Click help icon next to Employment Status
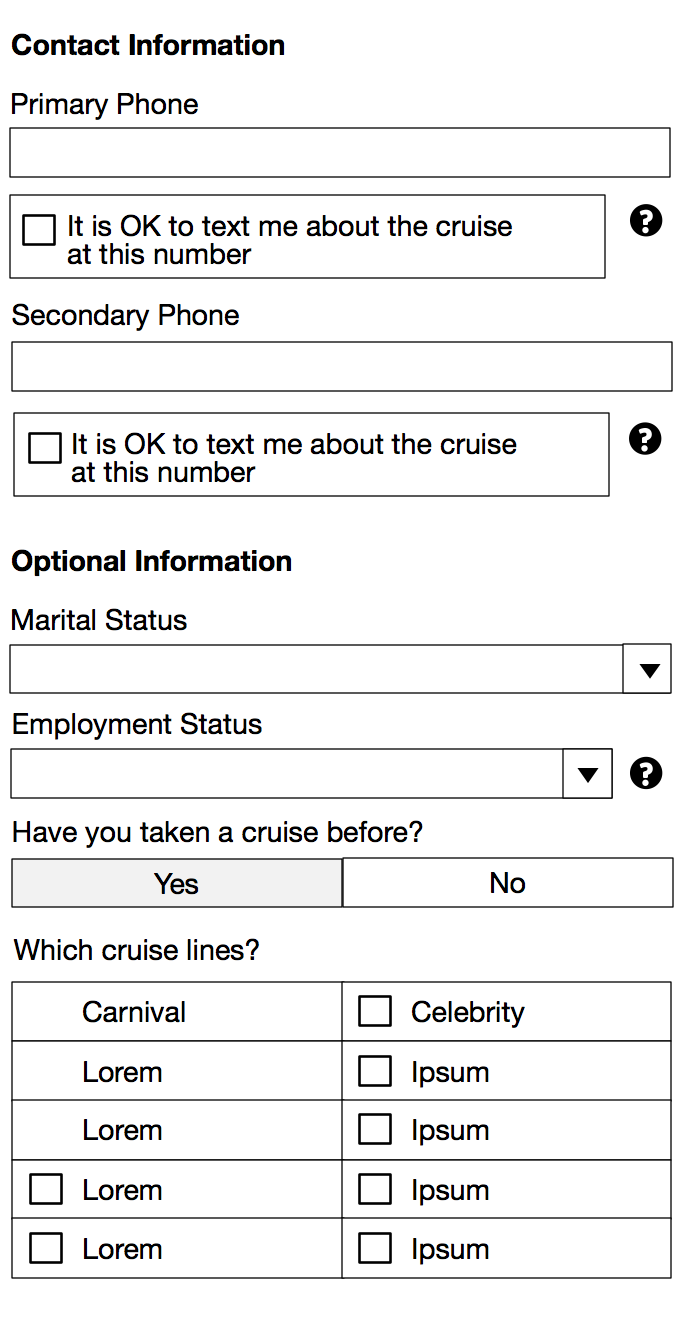Image resolution: width=680 pixels, height=1318 pixels. [646, 773]
